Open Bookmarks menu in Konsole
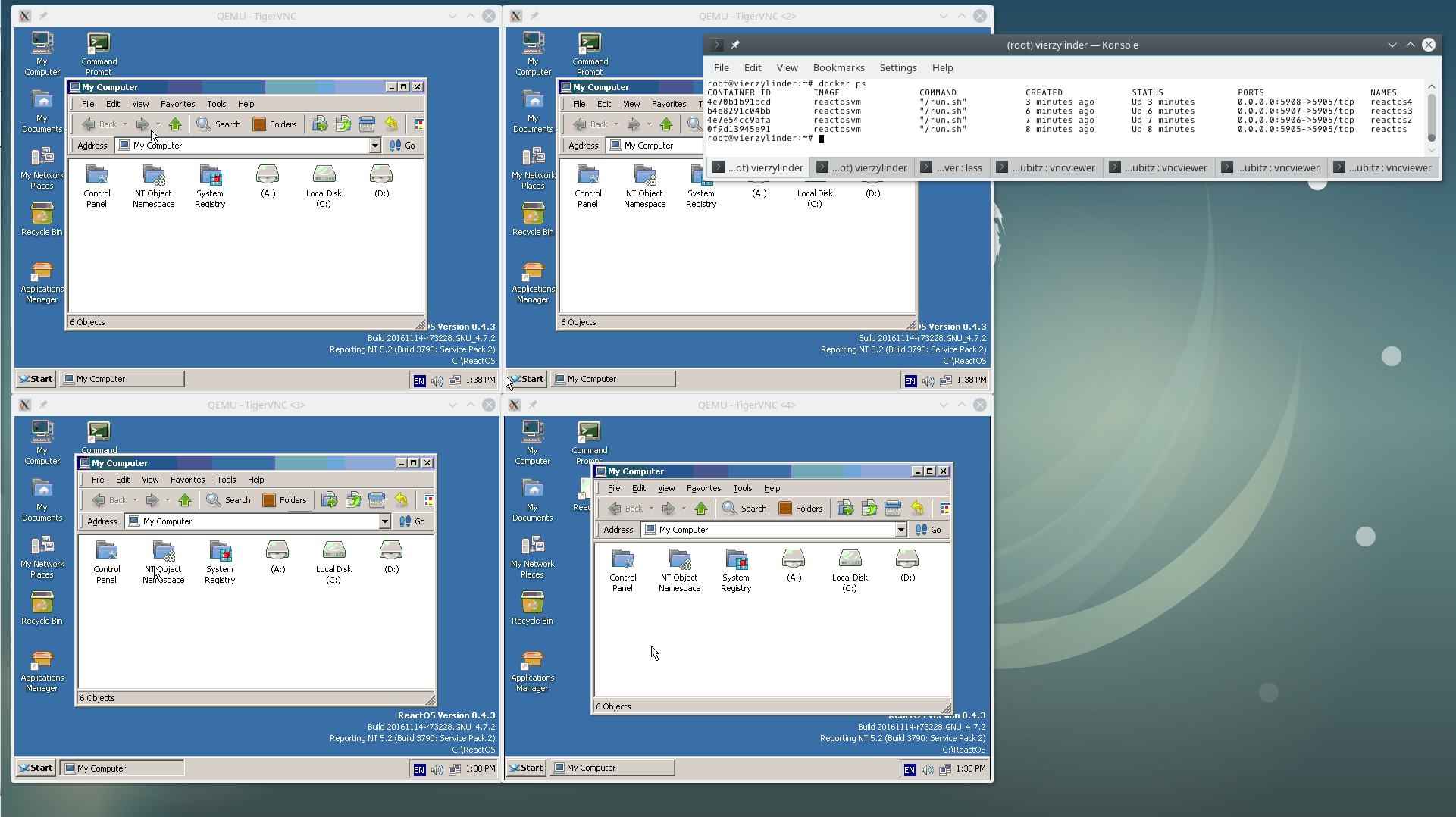Viewport: 1456px width, 817px height. click(838, 67)
